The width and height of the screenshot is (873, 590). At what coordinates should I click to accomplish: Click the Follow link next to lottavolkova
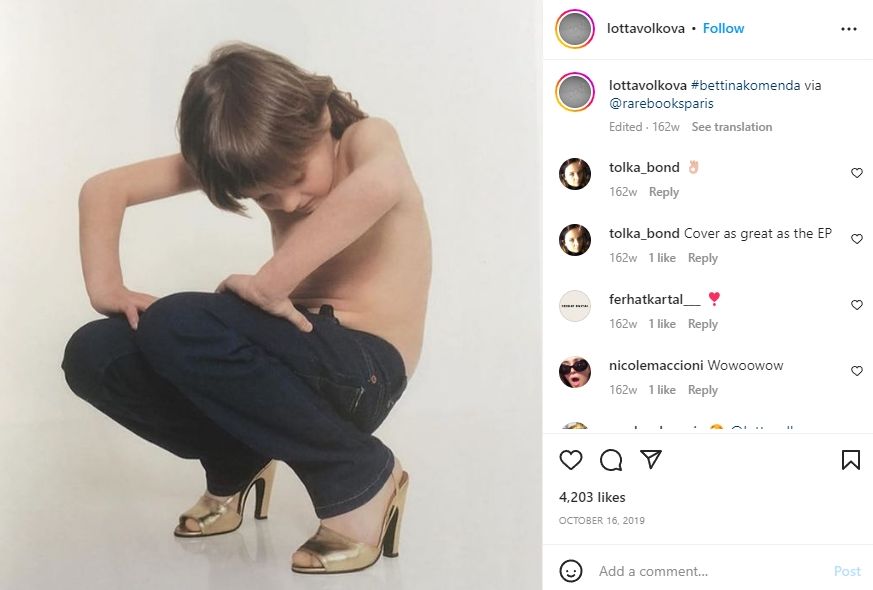click(723, 29)
